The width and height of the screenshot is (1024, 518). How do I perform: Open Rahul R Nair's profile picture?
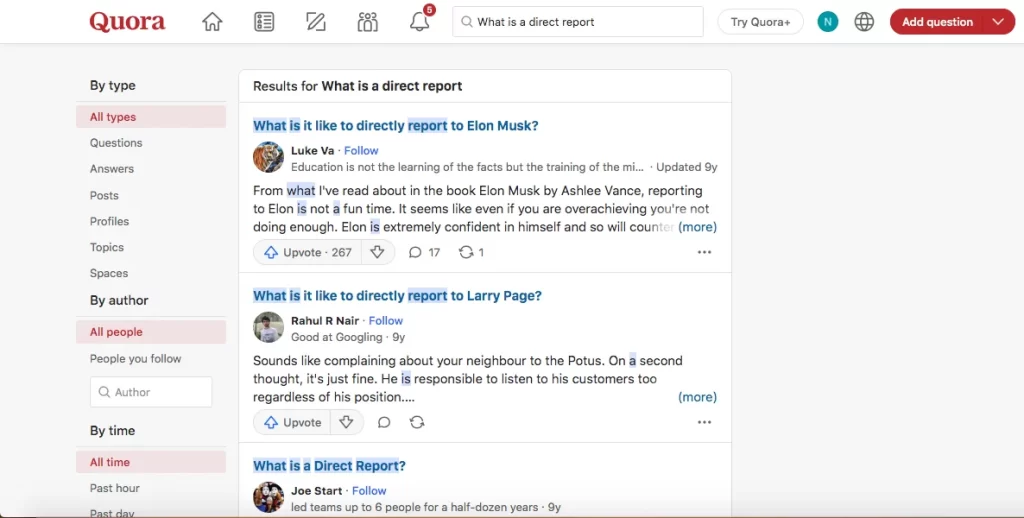pyautogui.click(x=268, y=327)
